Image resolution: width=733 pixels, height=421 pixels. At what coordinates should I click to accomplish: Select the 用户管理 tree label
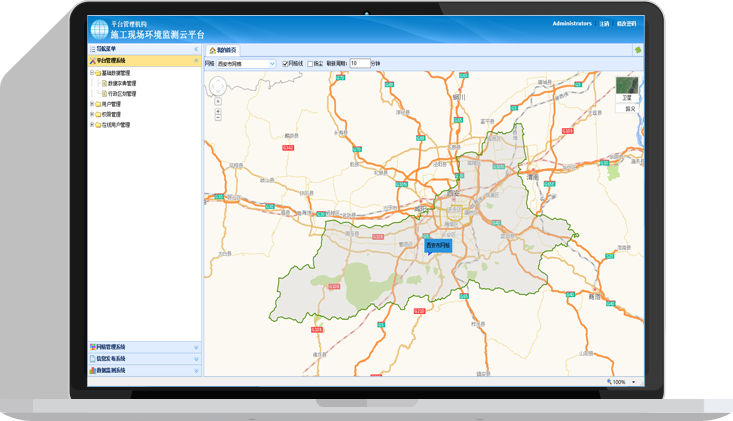[x=111, y=104]
